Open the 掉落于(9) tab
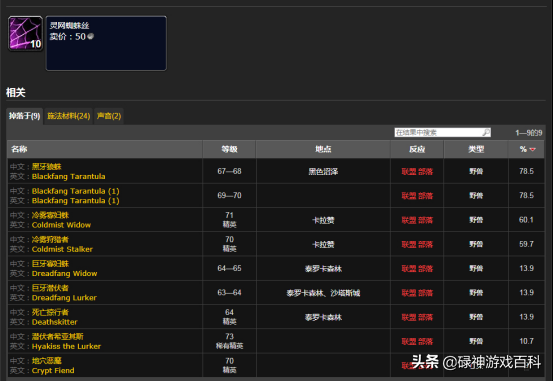Viewport: 553px width, 381px height. point(24,116)
